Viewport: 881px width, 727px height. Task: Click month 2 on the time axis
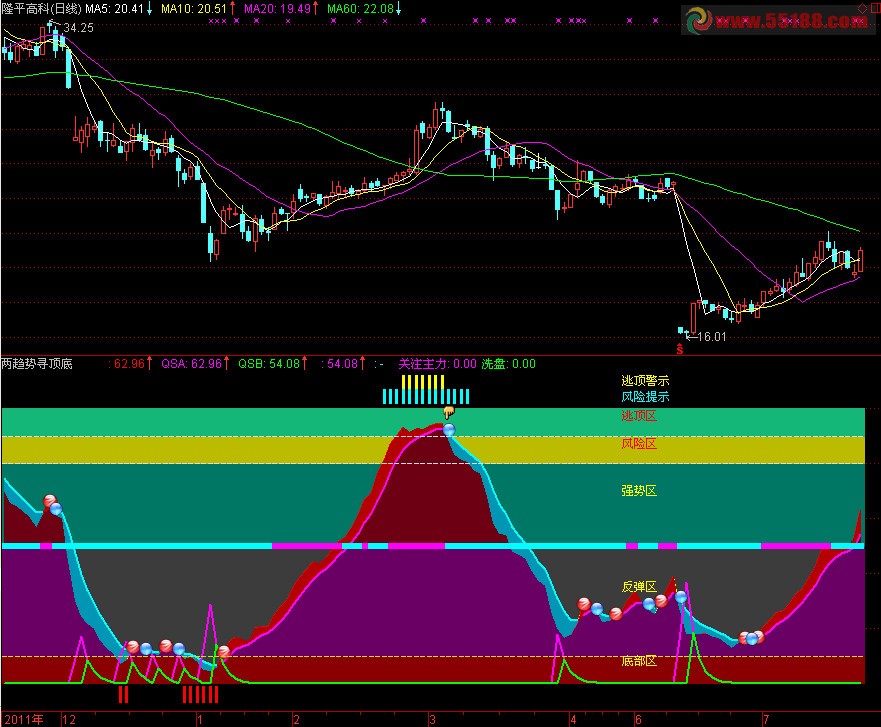(296, 719)
